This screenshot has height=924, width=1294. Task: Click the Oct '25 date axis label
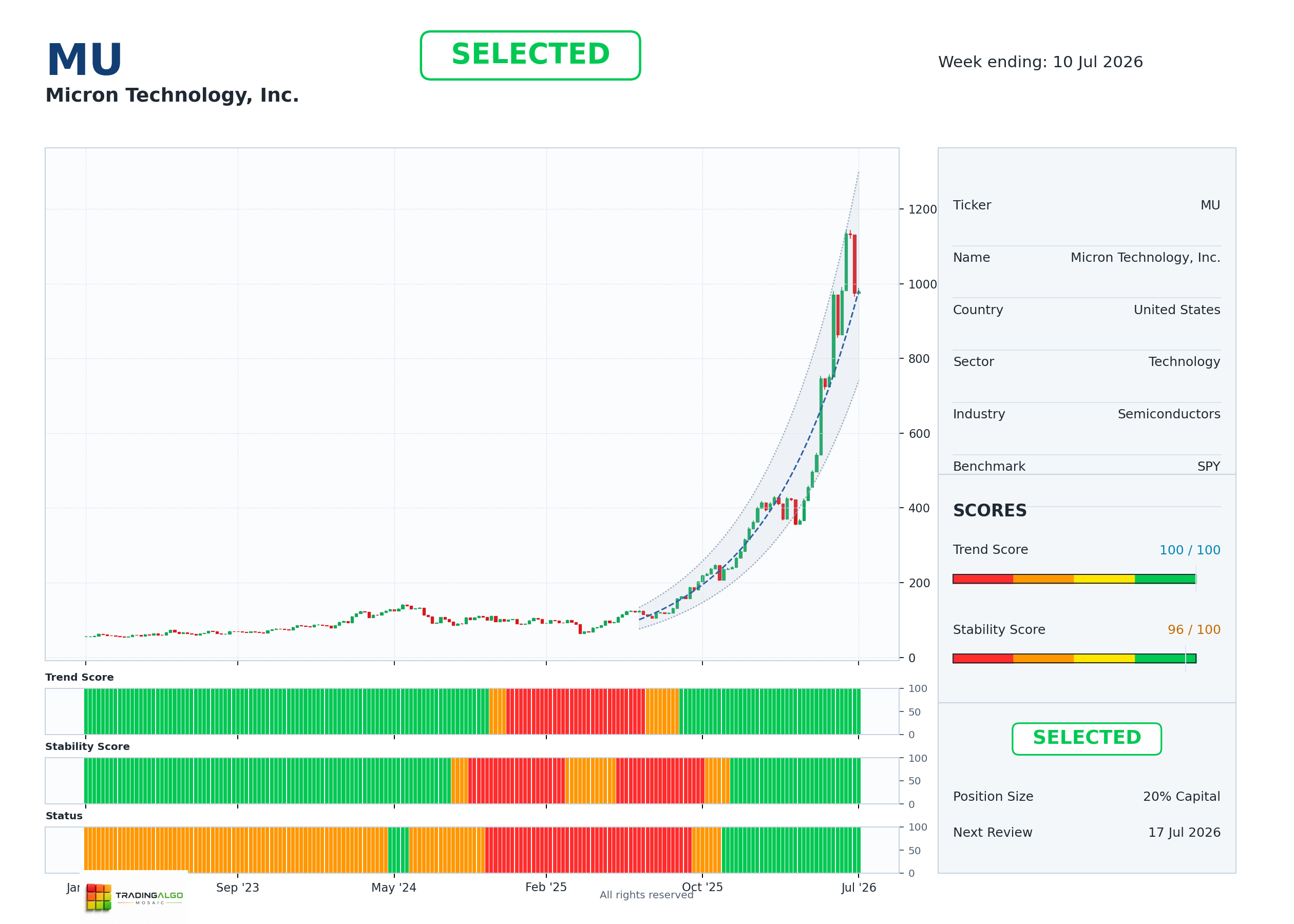[702, 888]
